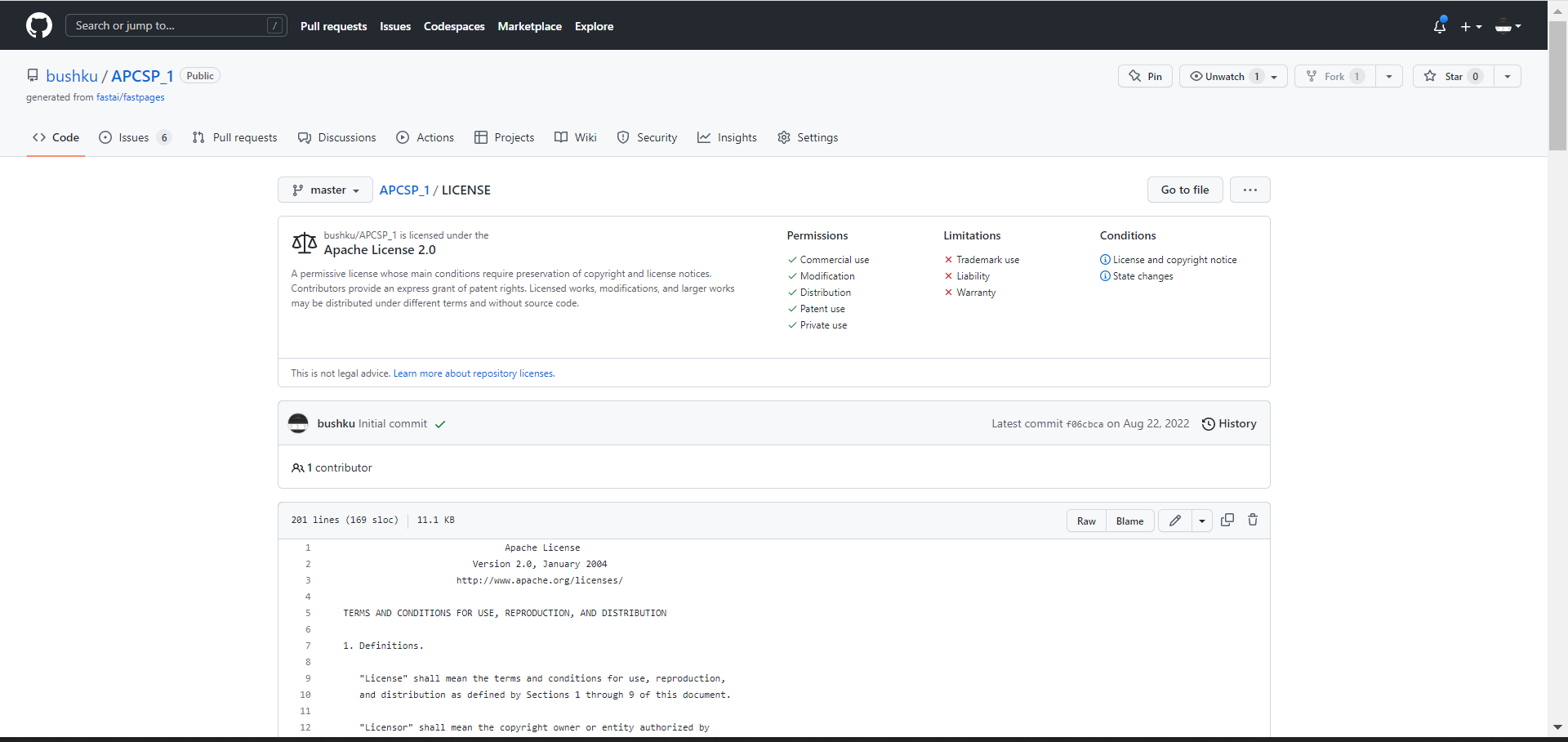Screen dimensions: 1568x742
Task: Copy raw contents icon
Action: (1227, 520)
